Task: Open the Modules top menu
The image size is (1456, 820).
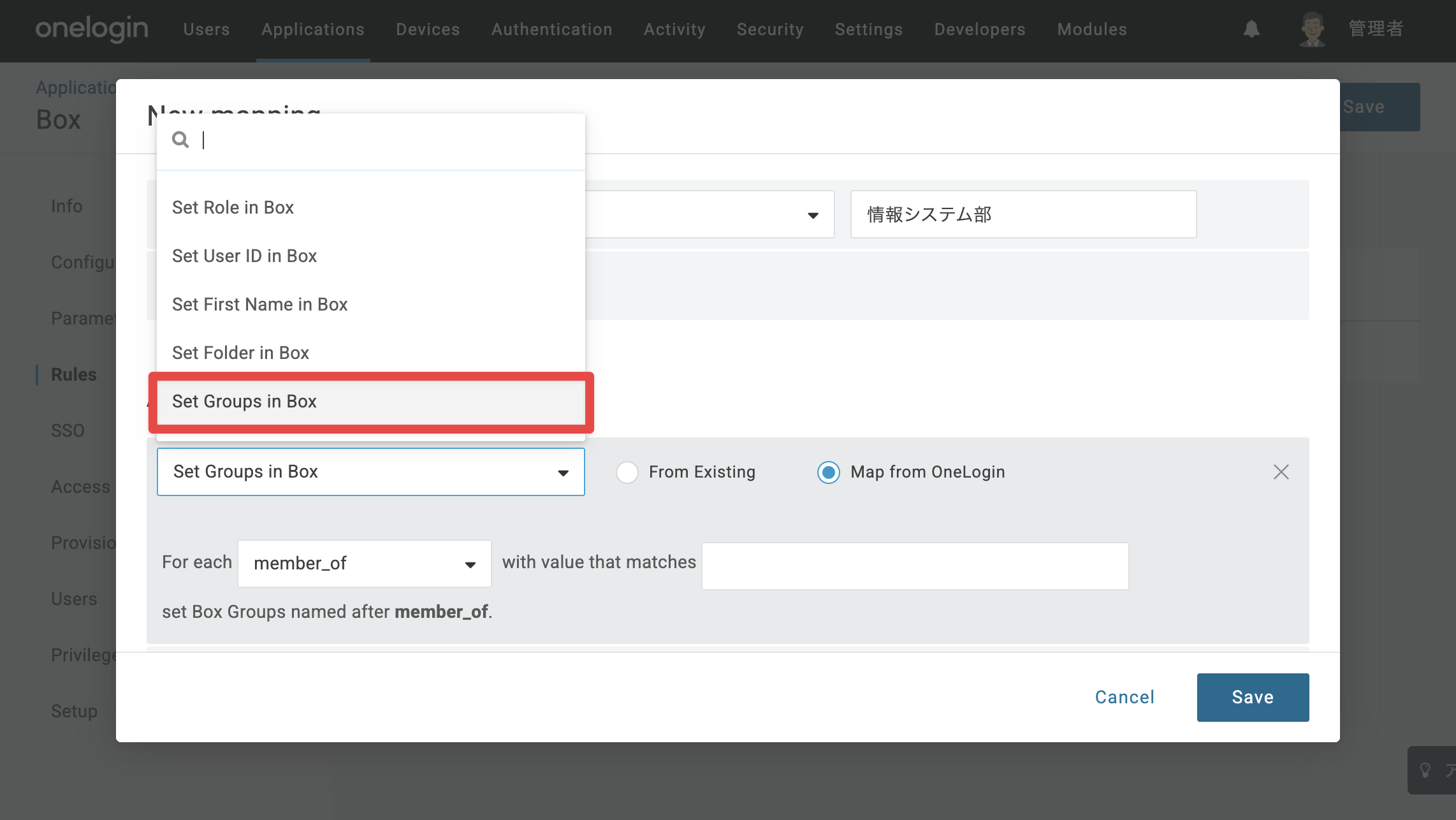Action: 1092,29
